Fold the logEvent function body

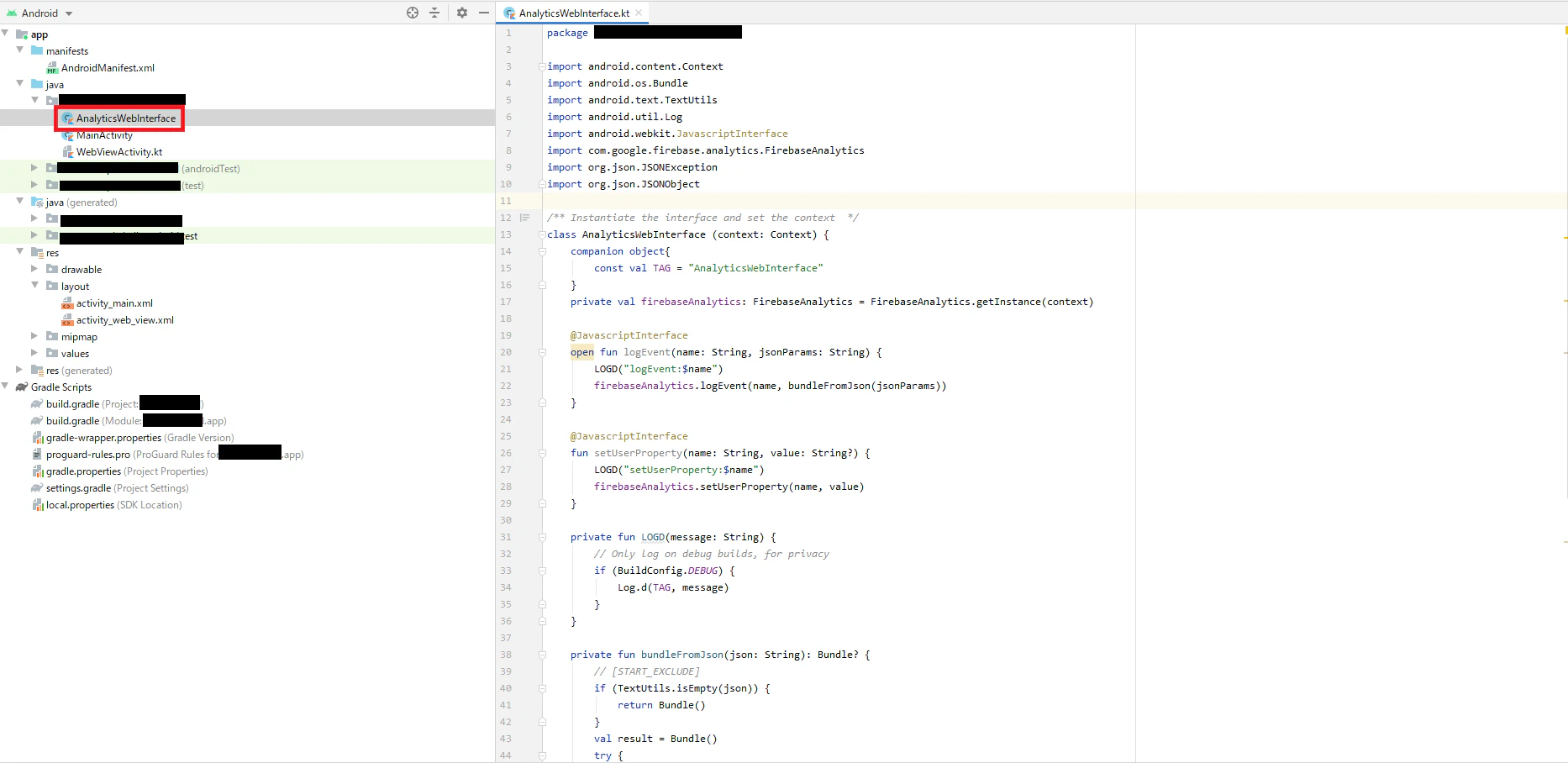542,352
